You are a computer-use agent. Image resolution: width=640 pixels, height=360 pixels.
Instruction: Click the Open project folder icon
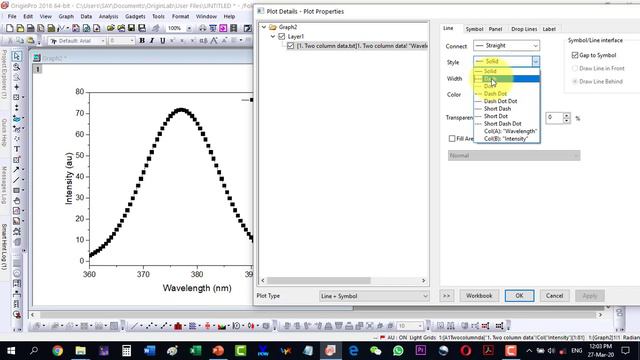tap(111, 28)
